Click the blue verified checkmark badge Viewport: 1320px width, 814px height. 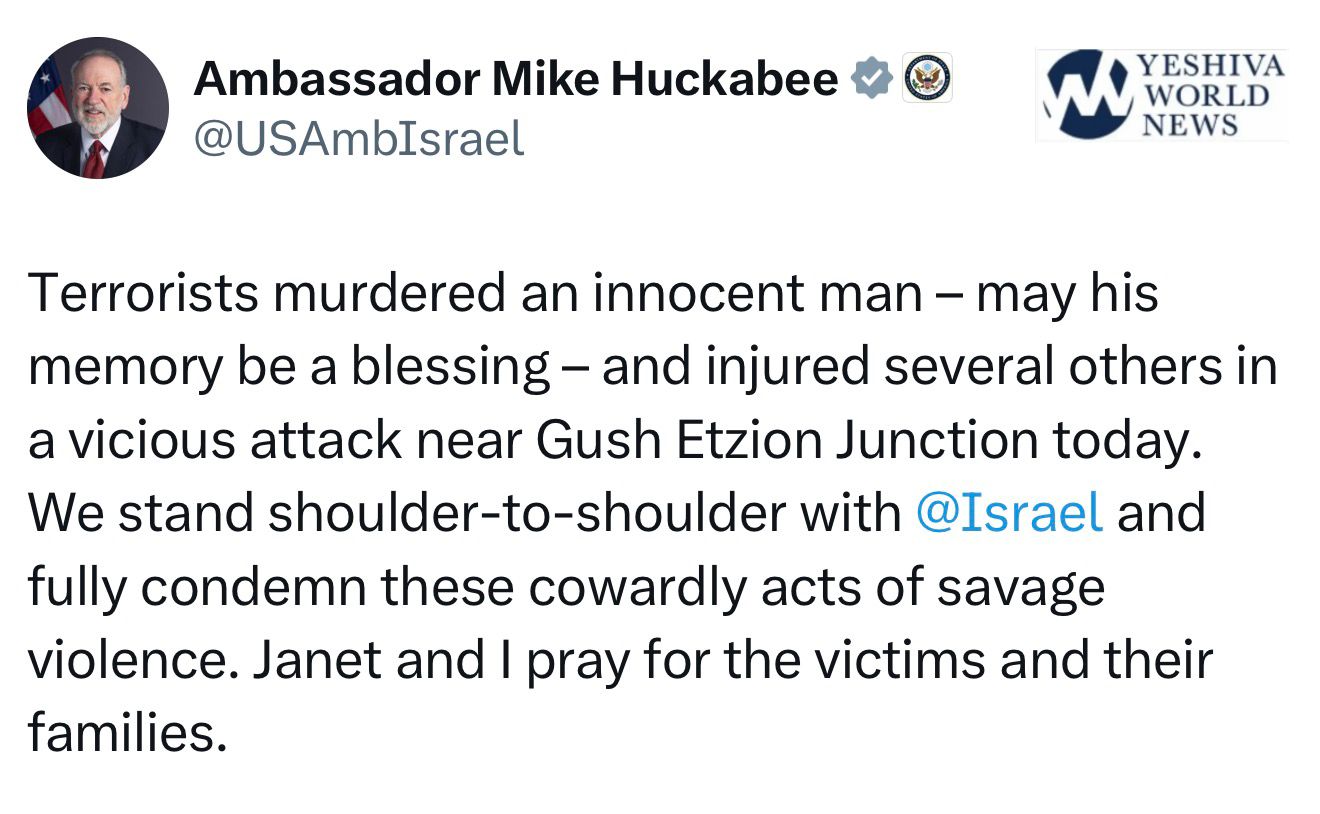click(871, 78)
